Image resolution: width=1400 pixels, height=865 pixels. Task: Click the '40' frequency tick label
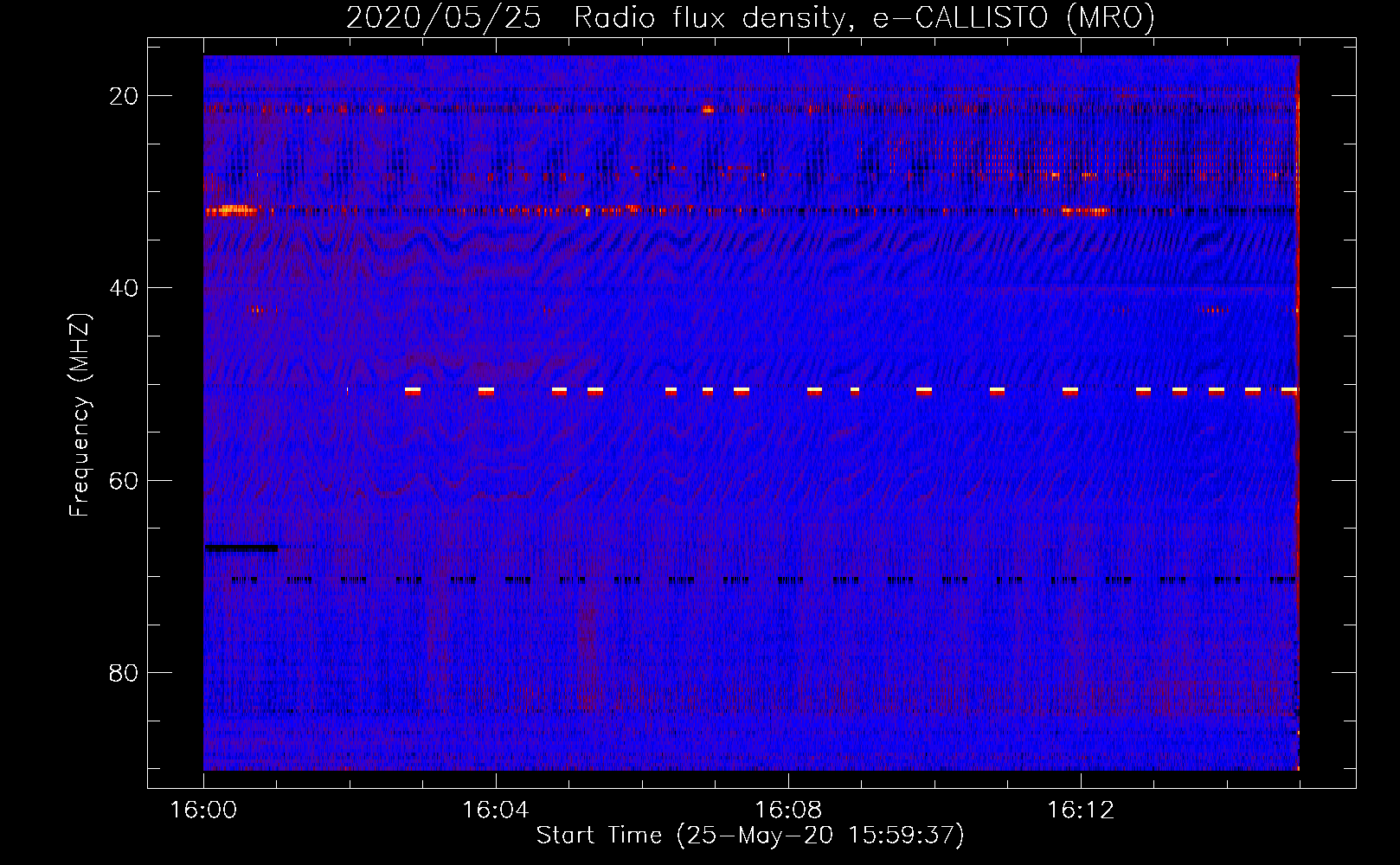click(124, 288)
